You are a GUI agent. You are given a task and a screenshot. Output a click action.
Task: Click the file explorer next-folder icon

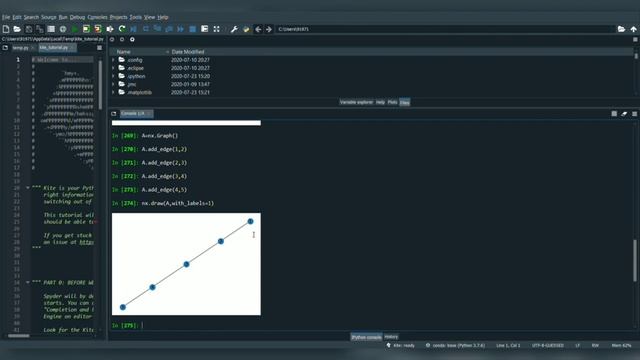pyautogui.click(x=122, y=40)
